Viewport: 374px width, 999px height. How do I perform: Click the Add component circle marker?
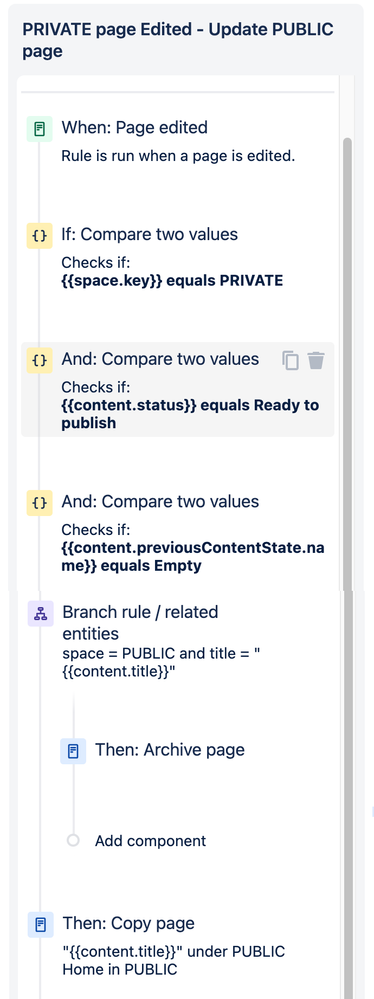pyautogui.click(x=73, y=840)
